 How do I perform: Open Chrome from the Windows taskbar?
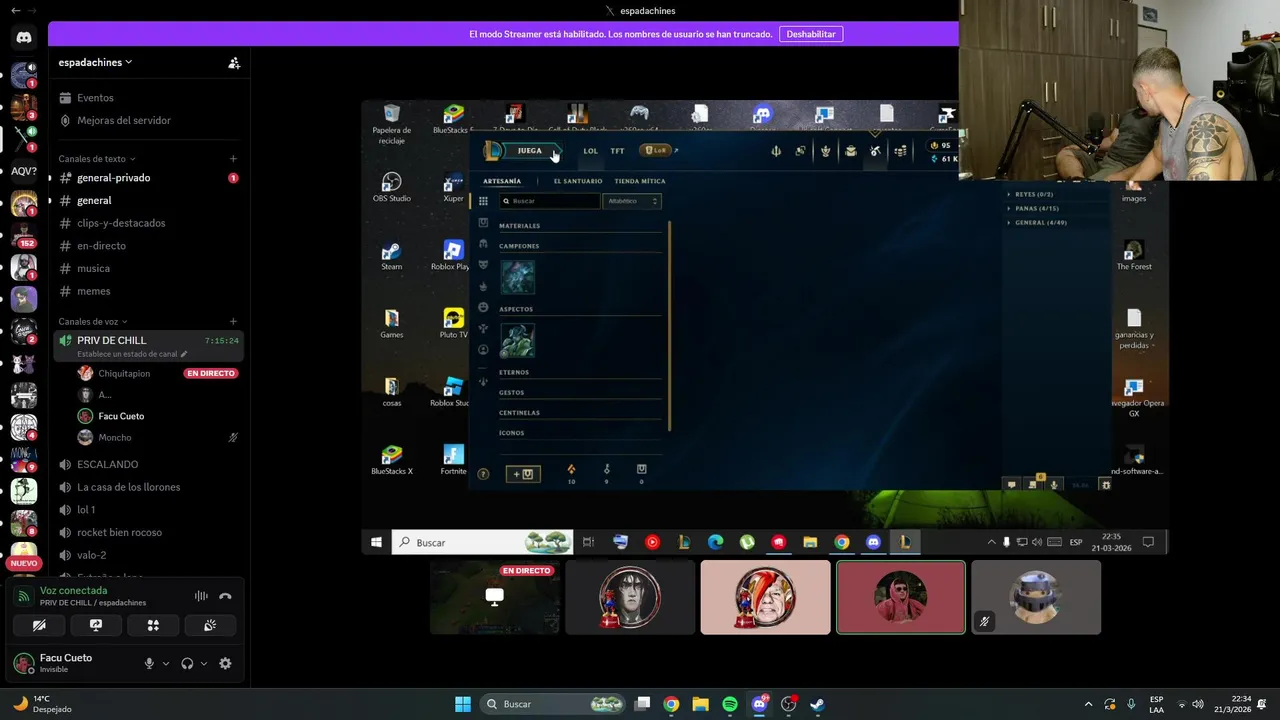coord(671,704)
